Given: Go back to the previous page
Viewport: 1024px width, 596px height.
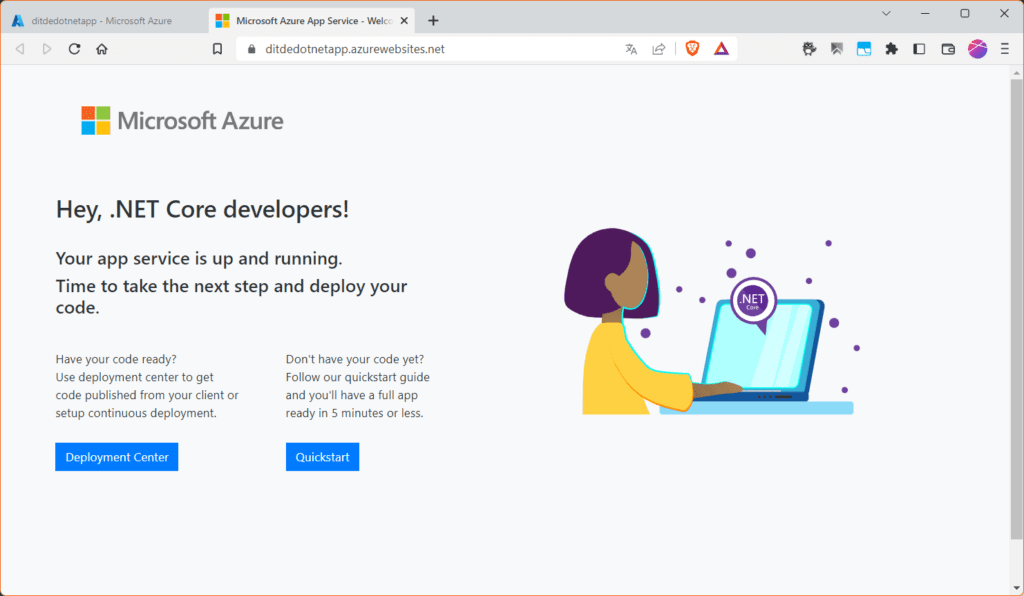Looking at the screenshot, I should (20, 49).
